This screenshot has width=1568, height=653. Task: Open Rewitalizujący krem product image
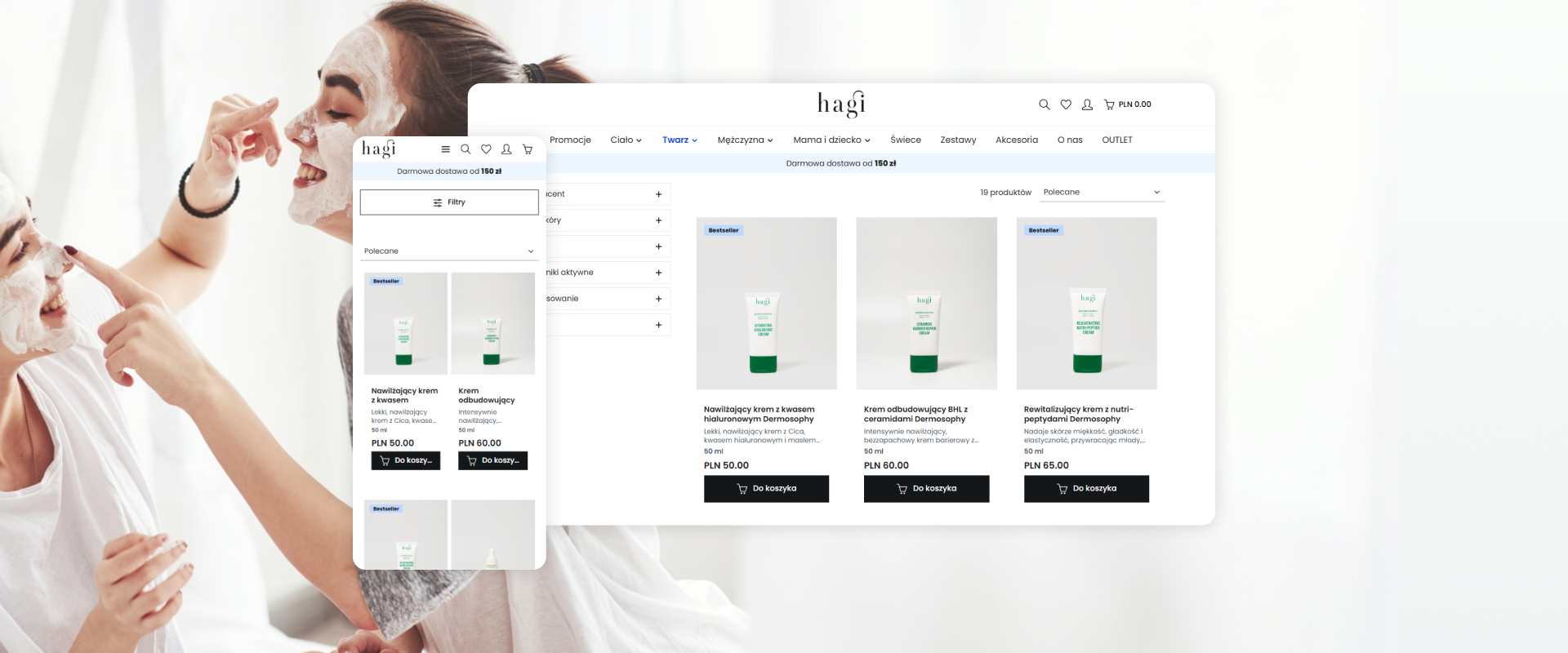(x=1086, y=303)
